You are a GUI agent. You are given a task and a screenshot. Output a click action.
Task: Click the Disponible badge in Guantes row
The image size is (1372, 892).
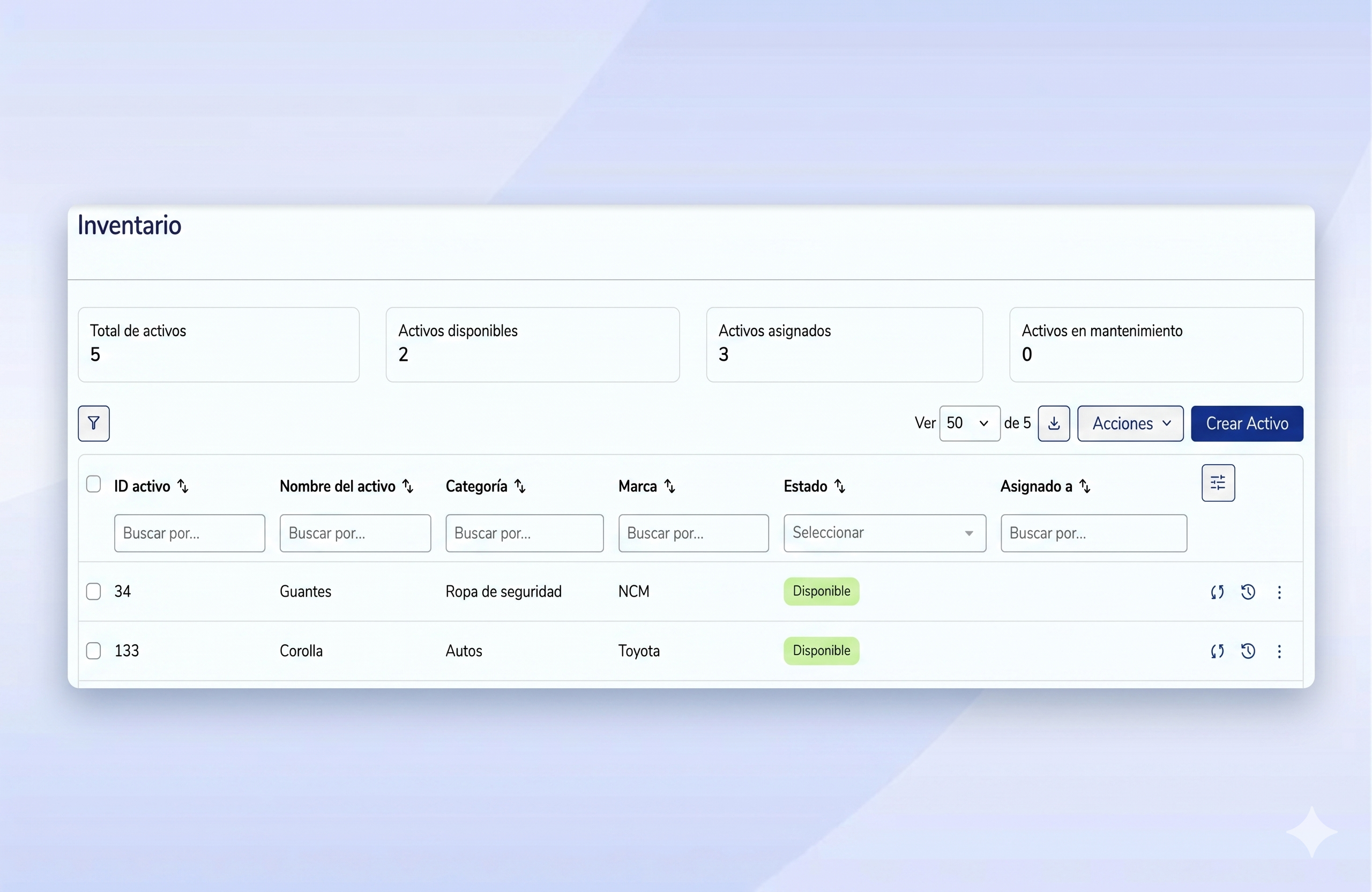pos(822,591)
